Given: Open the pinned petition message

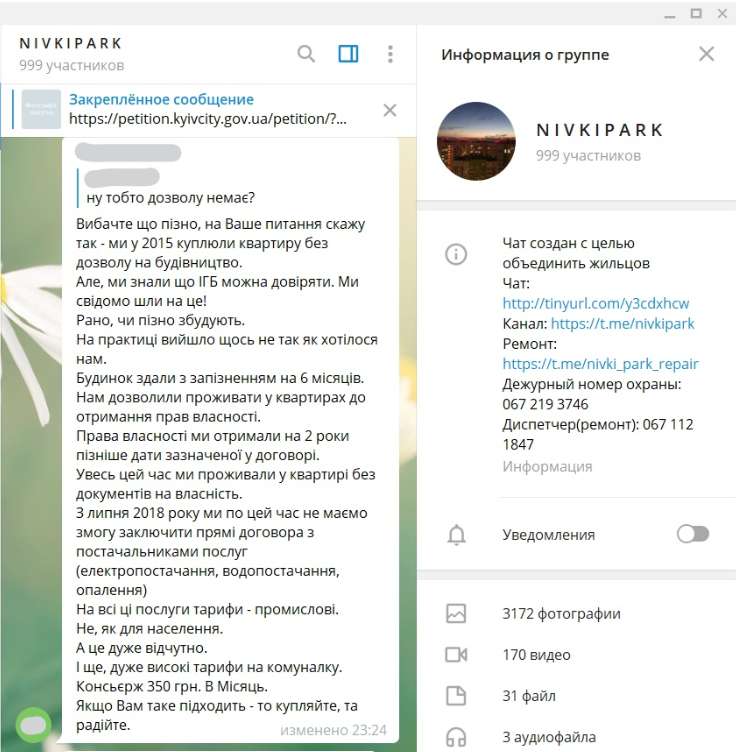Looking at the screenshot, I should pyautogui.click(x=208, y=110).
